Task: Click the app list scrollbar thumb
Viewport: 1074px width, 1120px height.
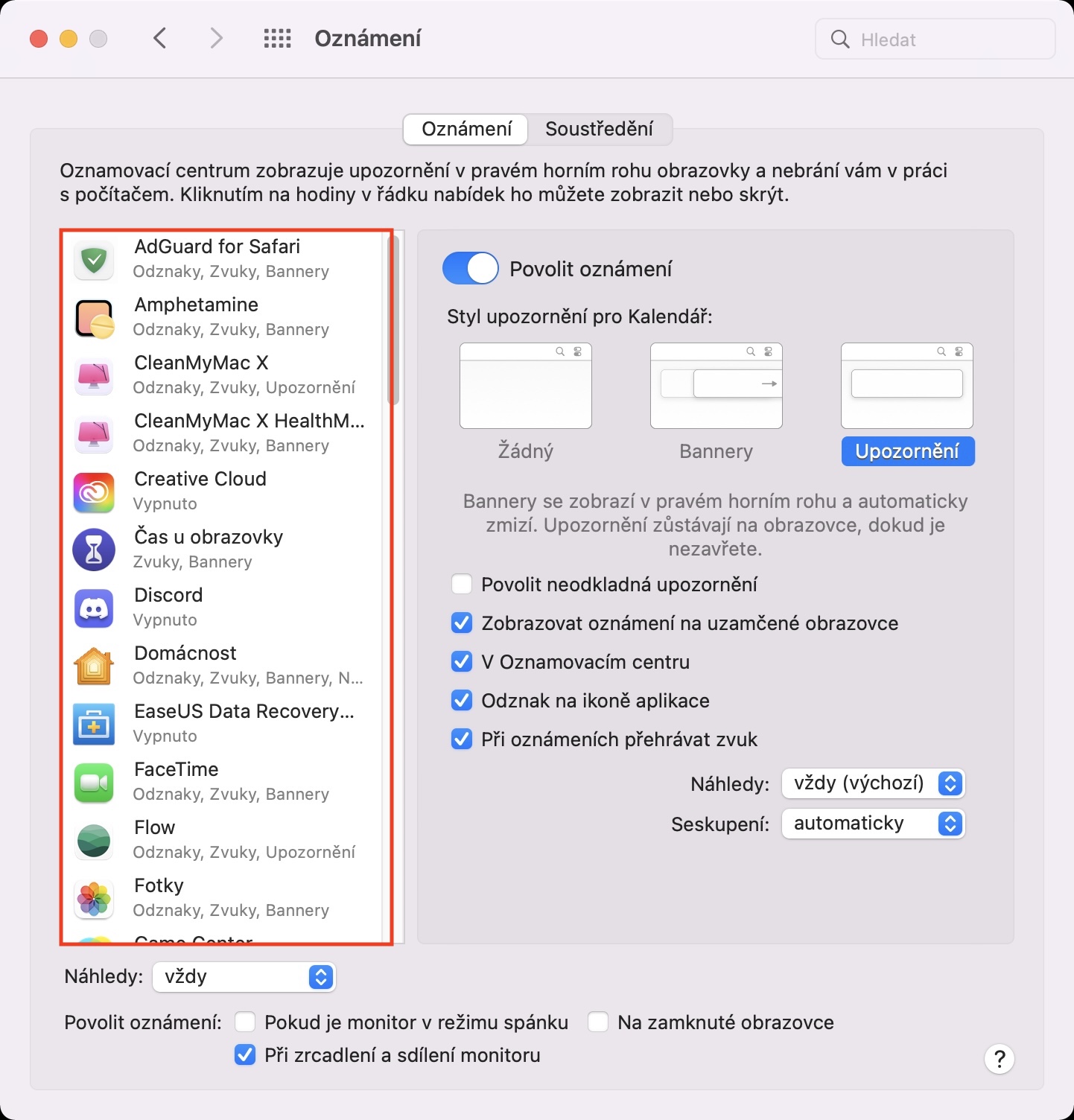Action: 393,320
